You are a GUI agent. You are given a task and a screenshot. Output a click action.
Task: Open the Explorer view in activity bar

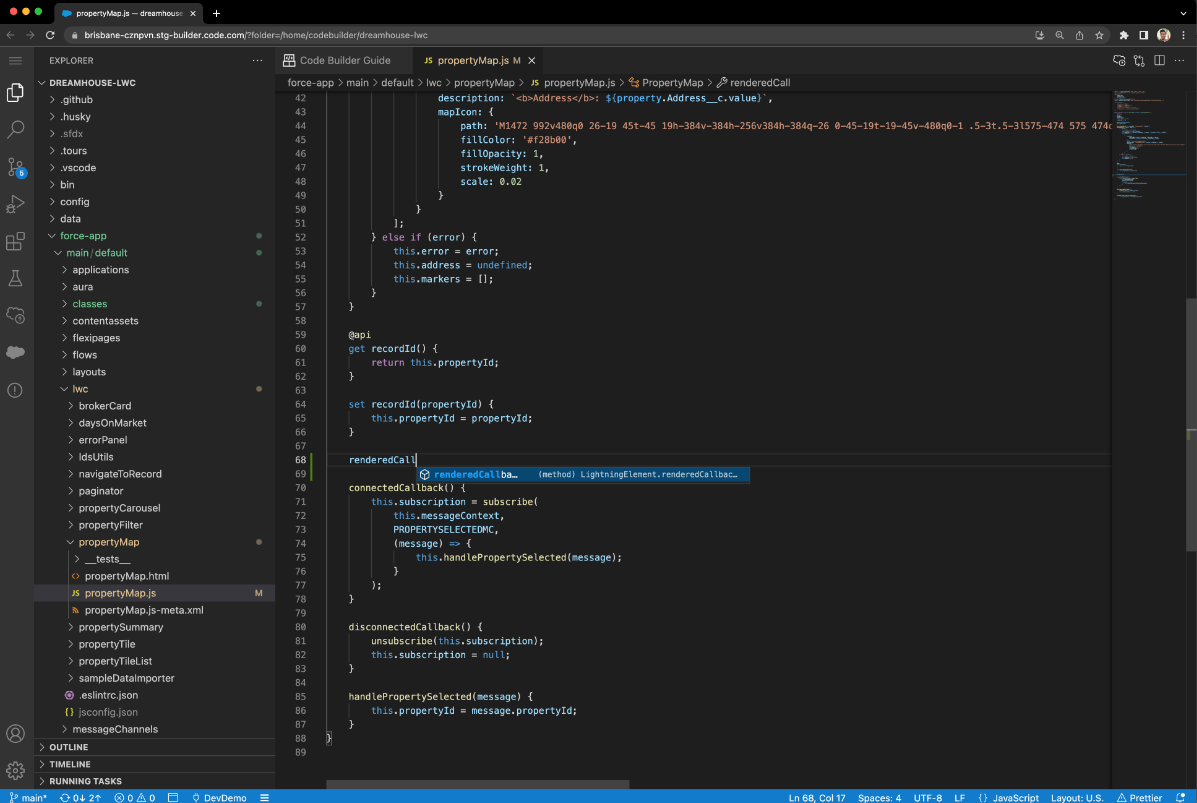[x=15, y=92]
